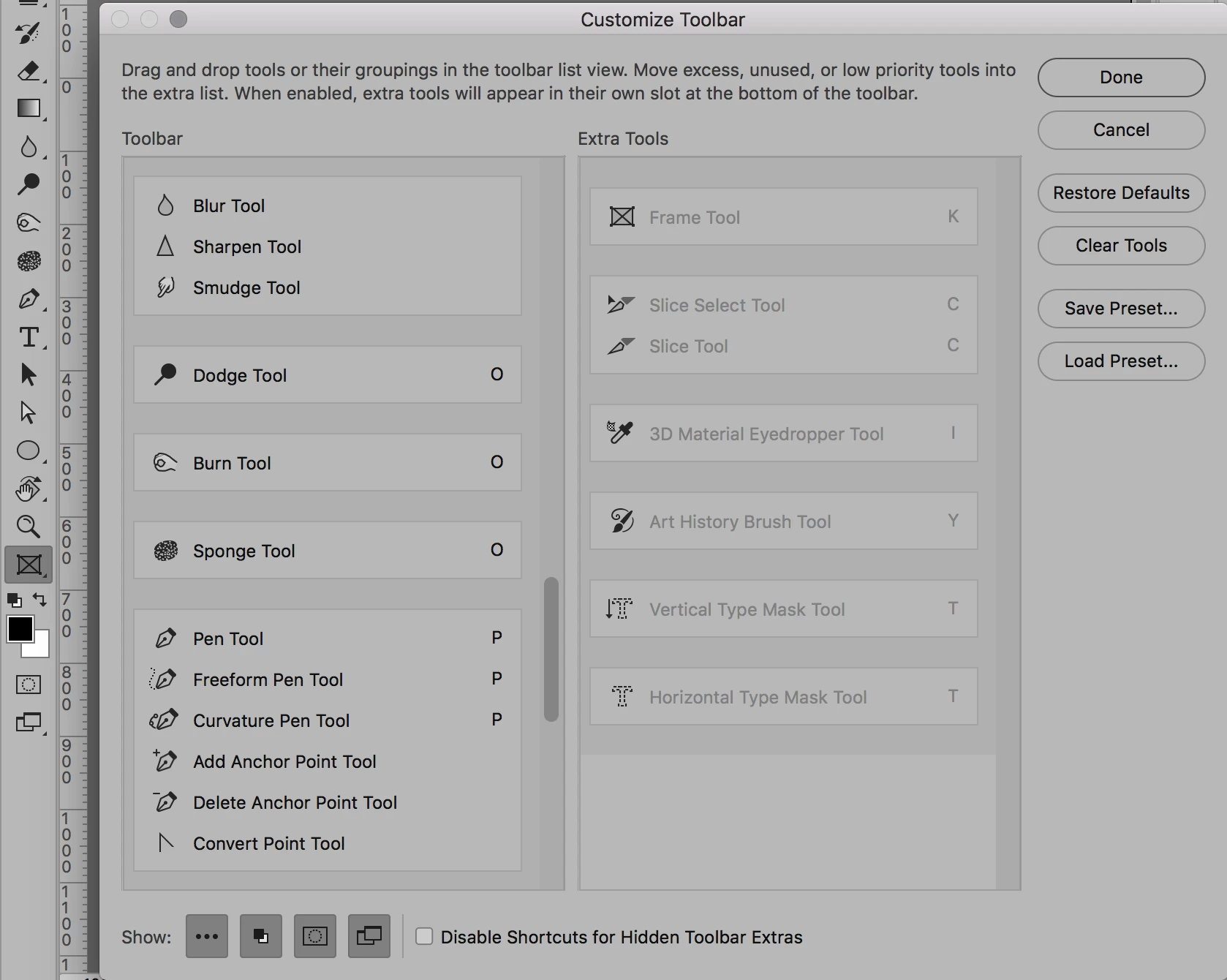1227x980 pixels.
Task: Select the Gradient tool in left toolbar
Action: (28, 109)
